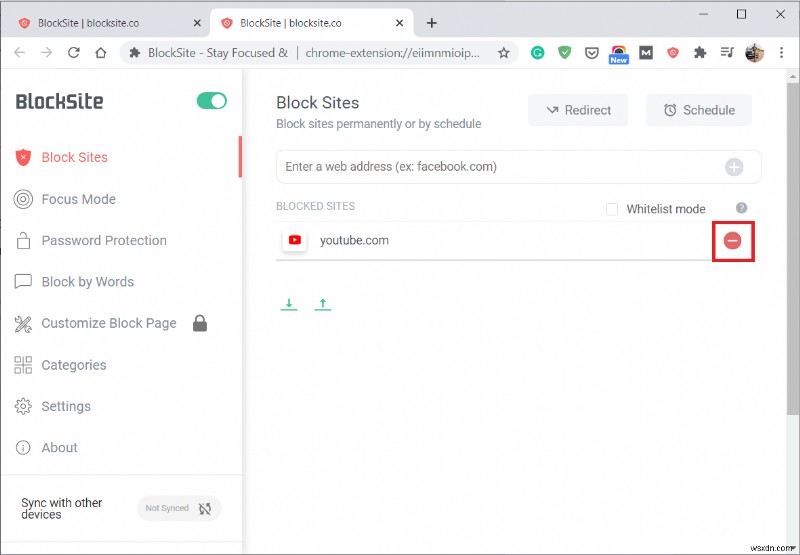This screenshot has height=555, width=800.
Task: Go to the browser home page
Action: click(x=101, y=53)
